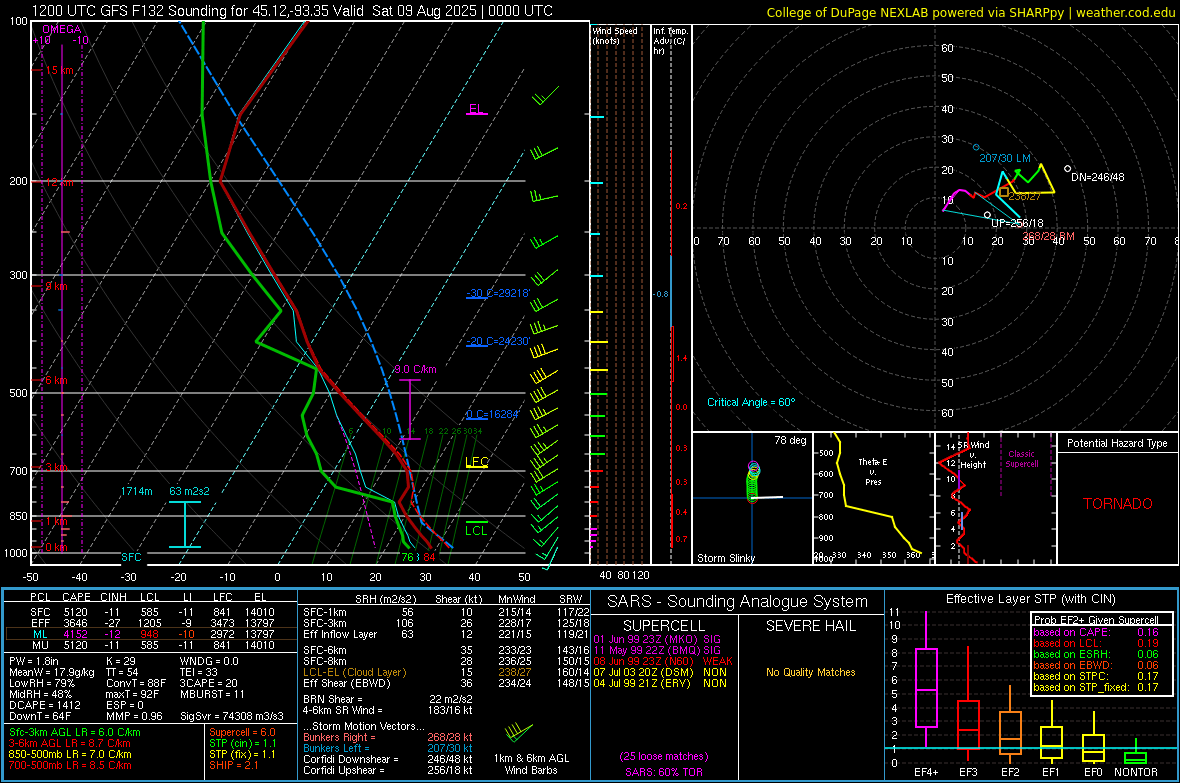Click the SFC-1km kinematics row
This screenshot has width=1180, height=783.
coord(446,612)
